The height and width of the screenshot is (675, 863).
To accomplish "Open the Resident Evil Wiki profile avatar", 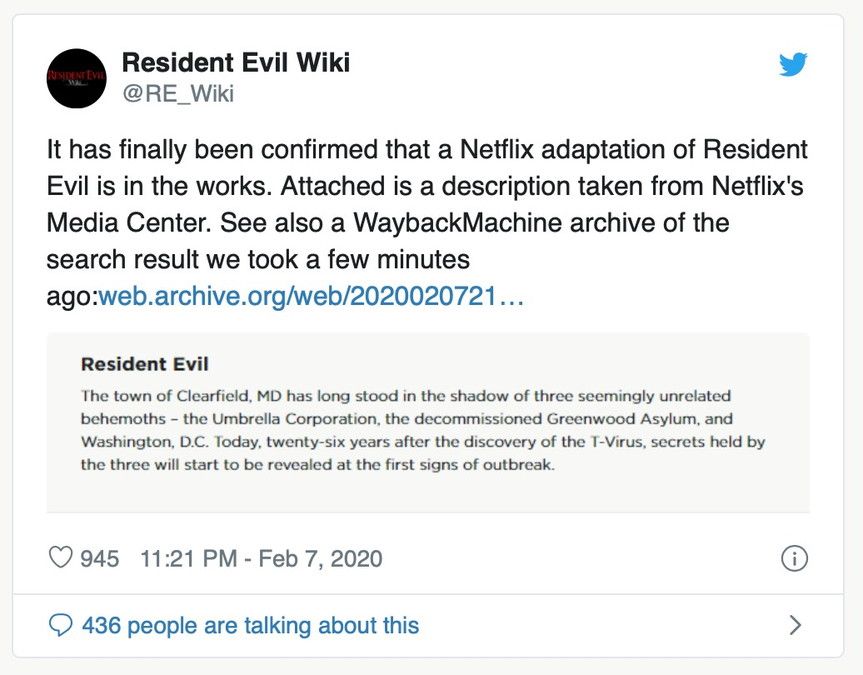I will [77, 78].
